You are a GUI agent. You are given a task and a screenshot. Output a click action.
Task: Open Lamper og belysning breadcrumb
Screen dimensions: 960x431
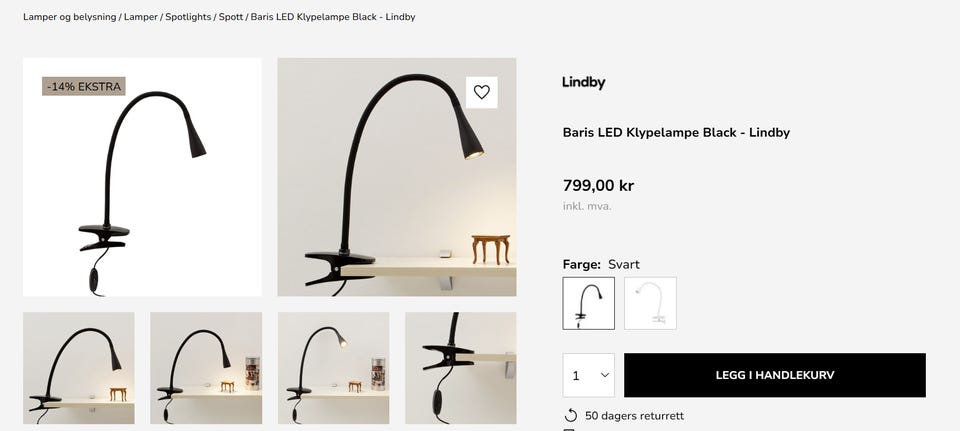pos(70,17)
